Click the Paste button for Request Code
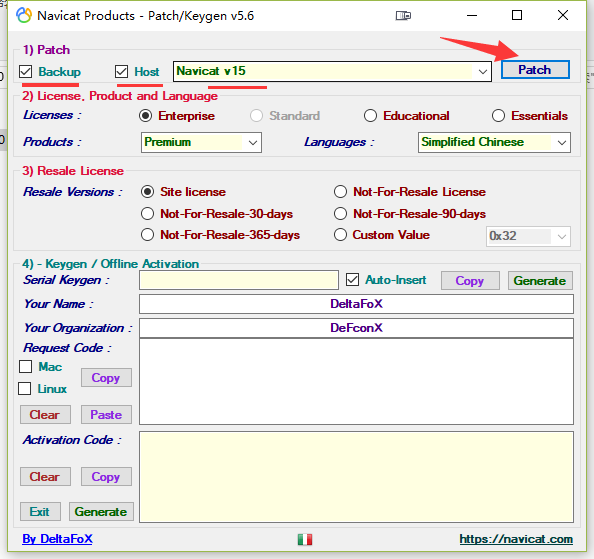The width and height of the screenshot is (594, 559). [106, 415]
